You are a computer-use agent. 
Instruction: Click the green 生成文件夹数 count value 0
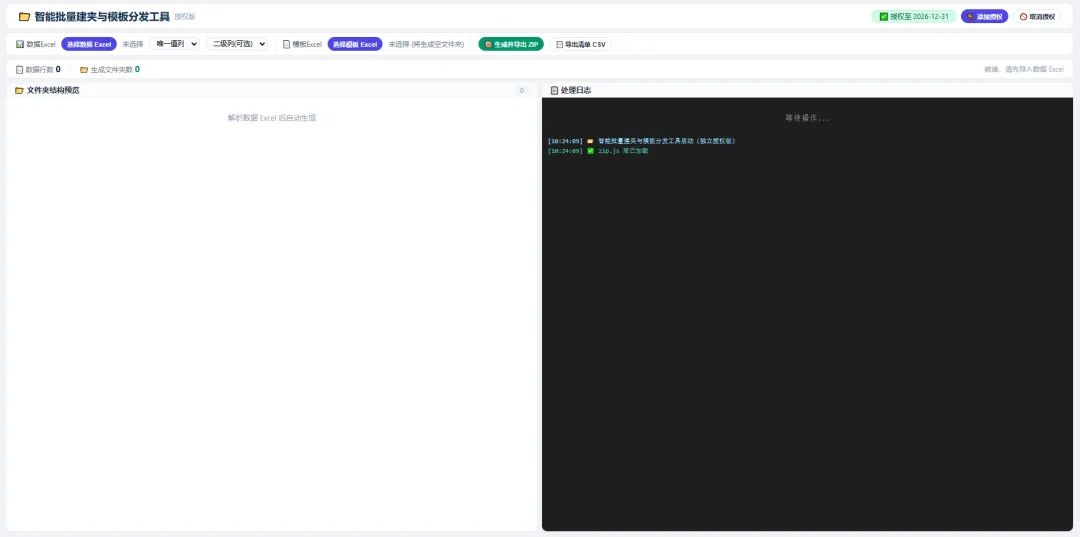pyautogui.click(x=137, y=70)
